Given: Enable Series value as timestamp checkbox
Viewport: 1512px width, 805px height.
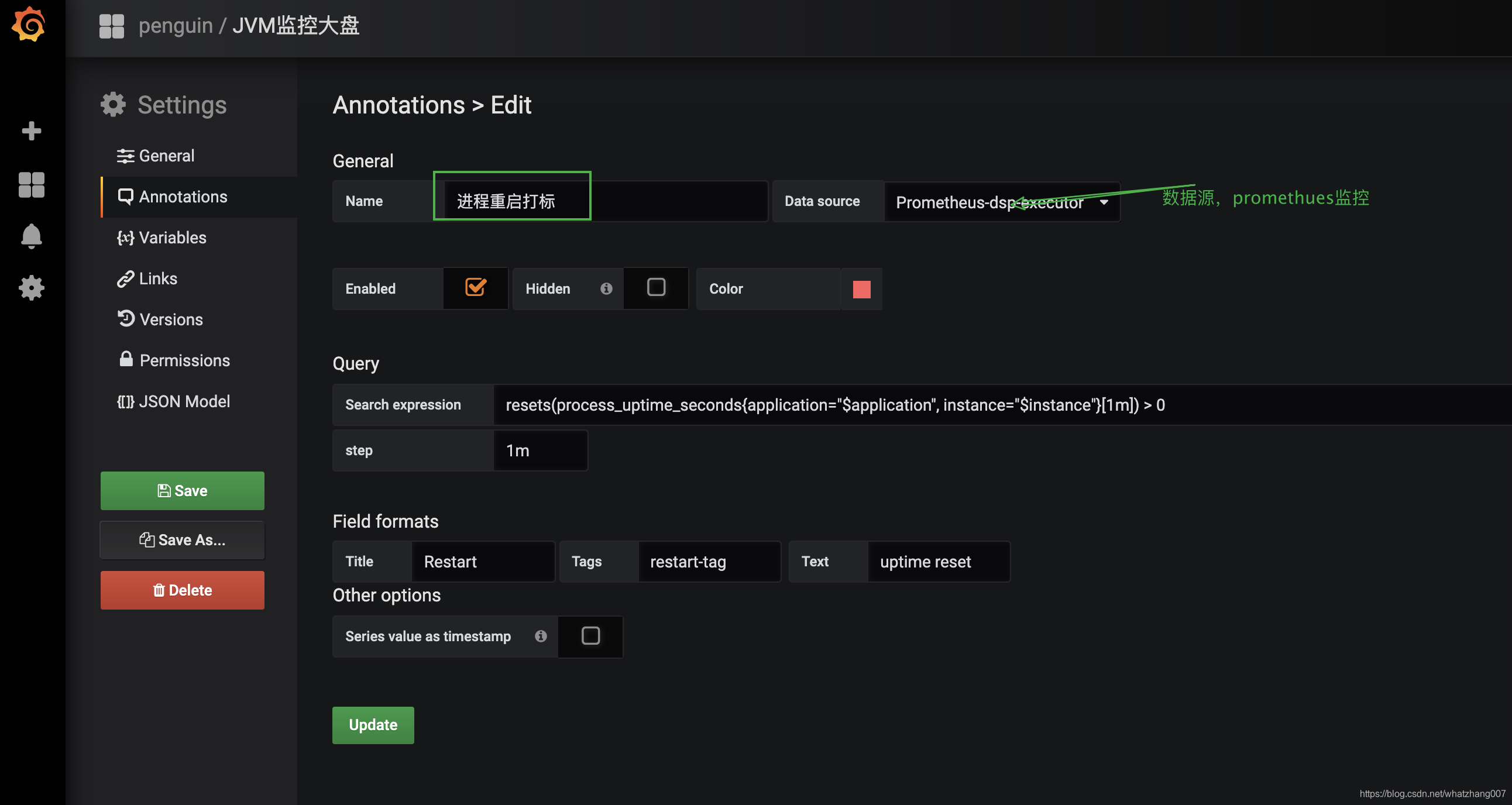Looking at the screenshot, I should tap(590, 635).
